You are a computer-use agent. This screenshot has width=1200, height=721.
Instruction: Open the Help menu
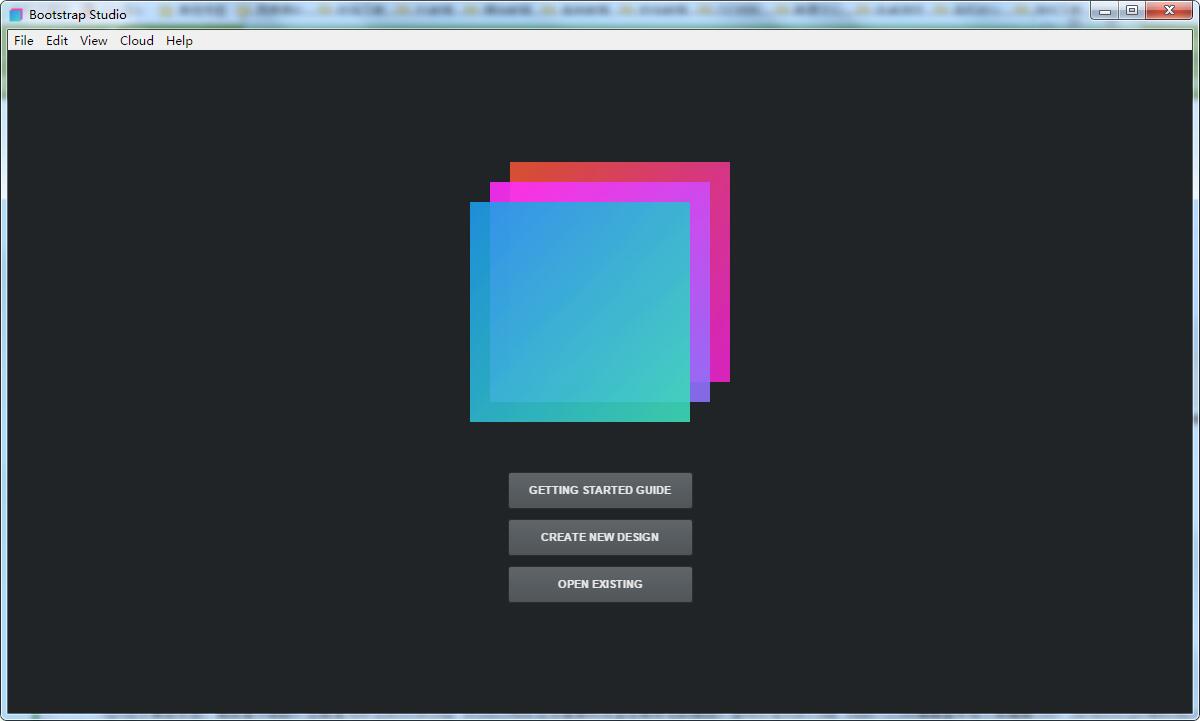(179, 41)
